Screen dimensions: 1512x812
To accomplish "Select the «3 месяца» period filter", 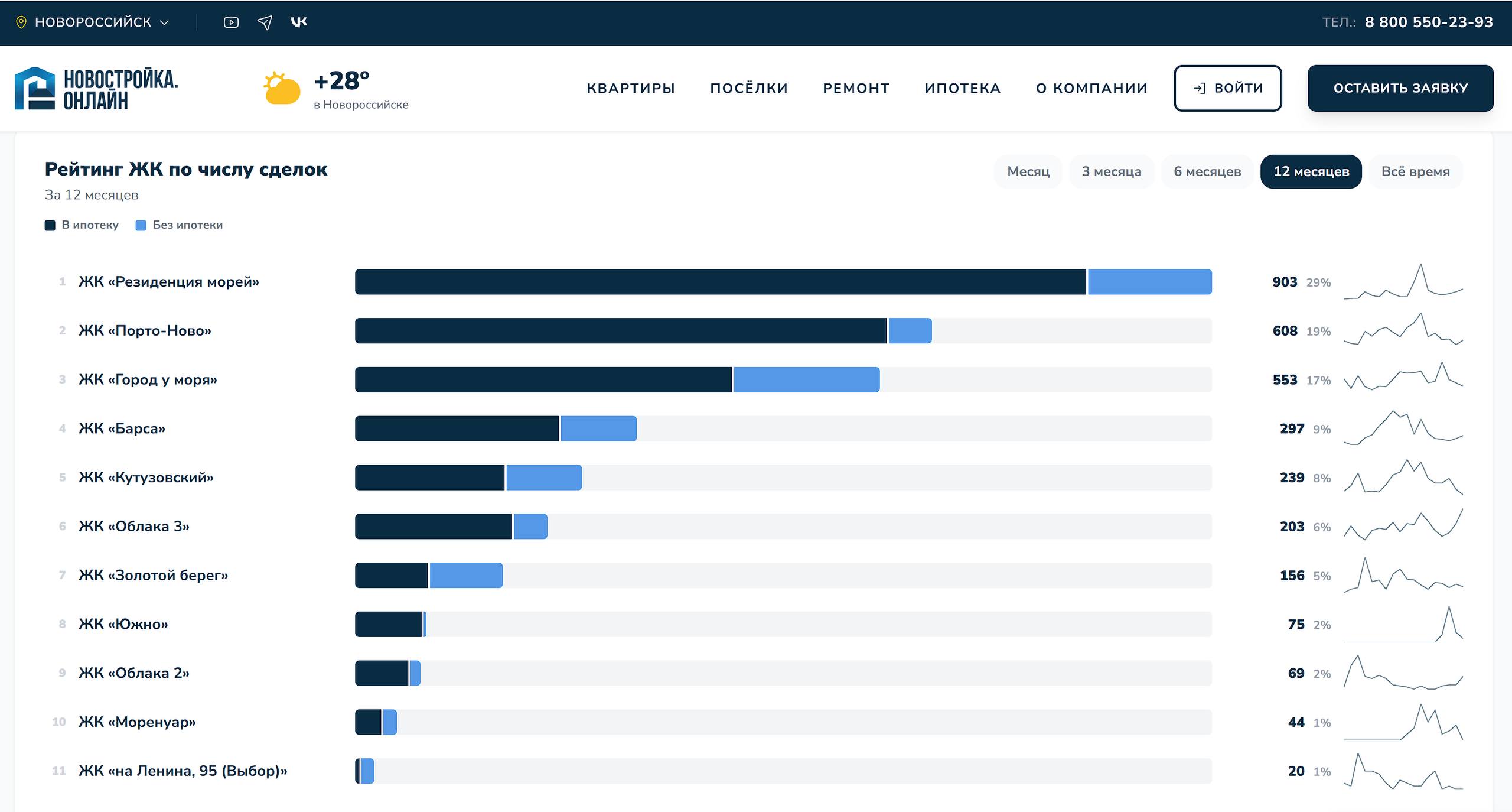I will coord(1112,171).
